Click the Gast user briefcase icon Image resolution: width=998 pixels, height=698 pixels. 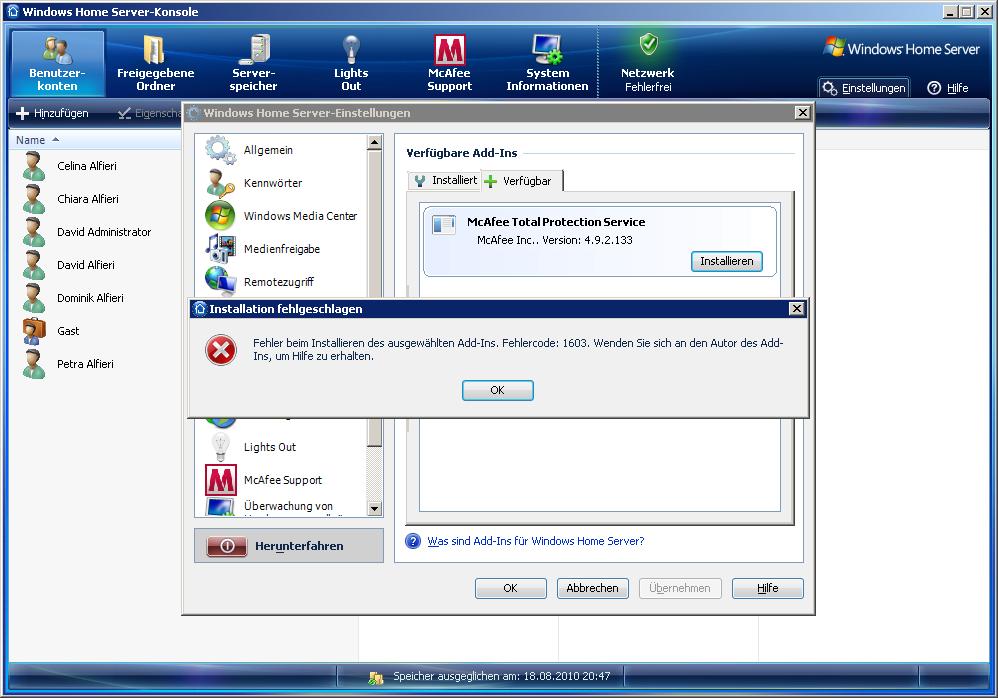(x=34, y=331)
